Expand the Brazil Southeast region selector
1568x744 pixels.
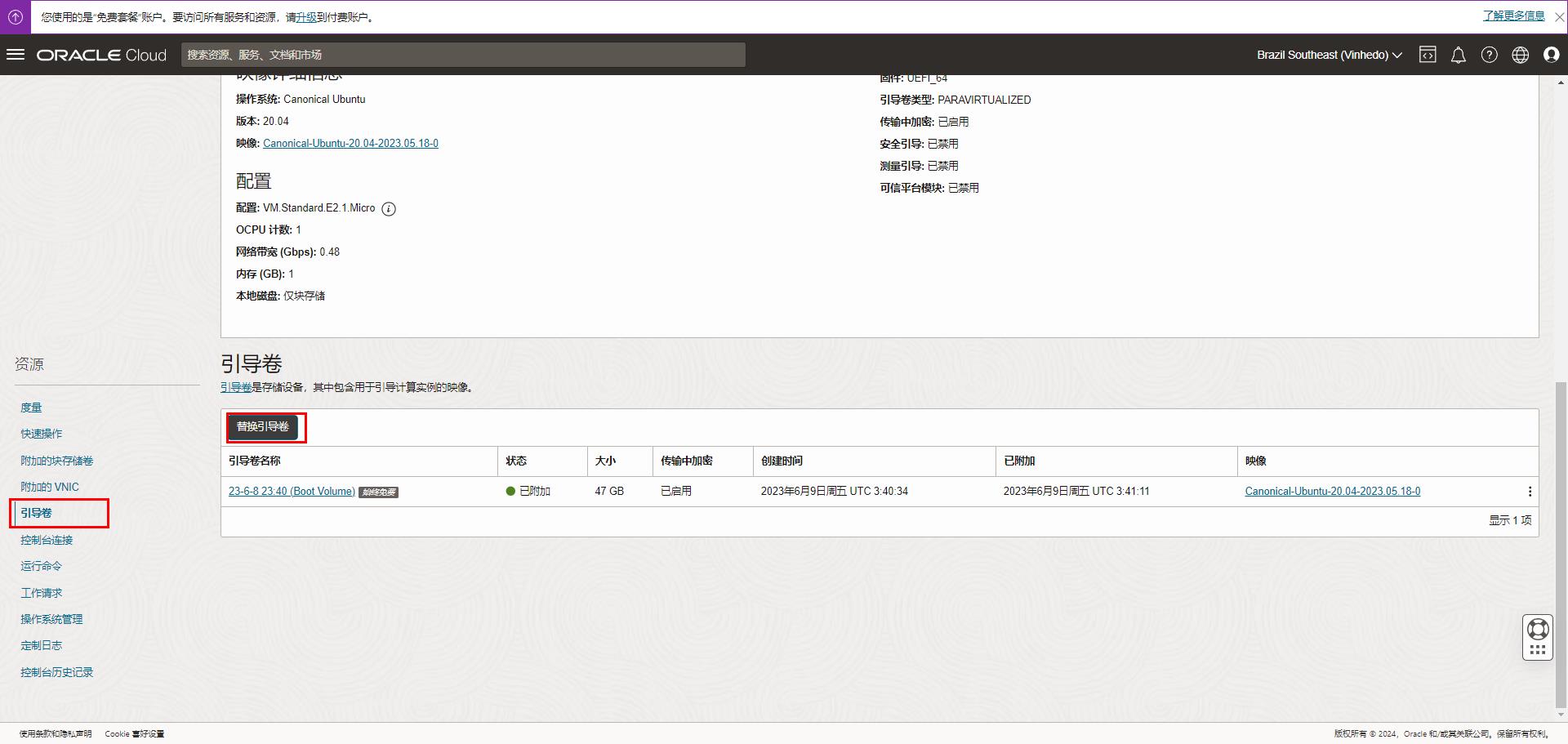pyautogui.click(x=1329, y=55)
